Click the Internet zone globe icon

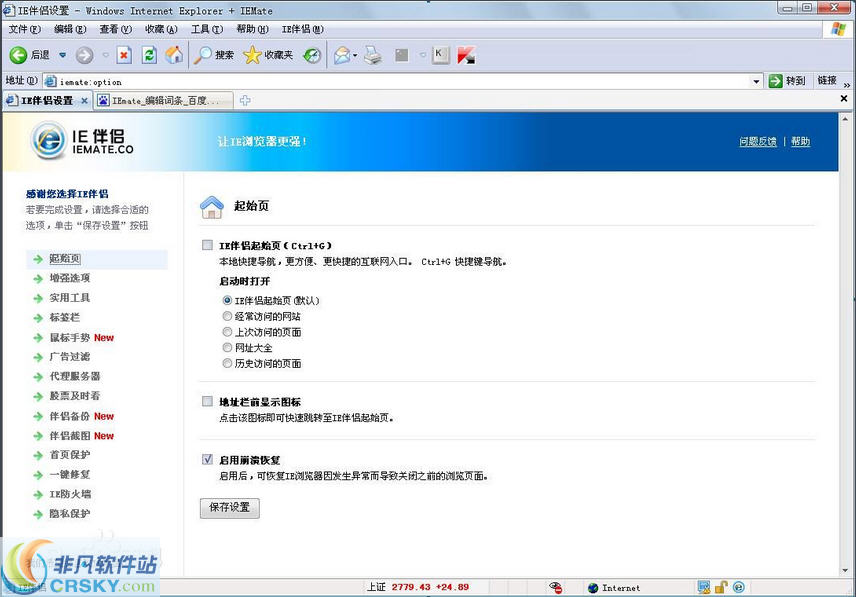[x=593, y=588]
